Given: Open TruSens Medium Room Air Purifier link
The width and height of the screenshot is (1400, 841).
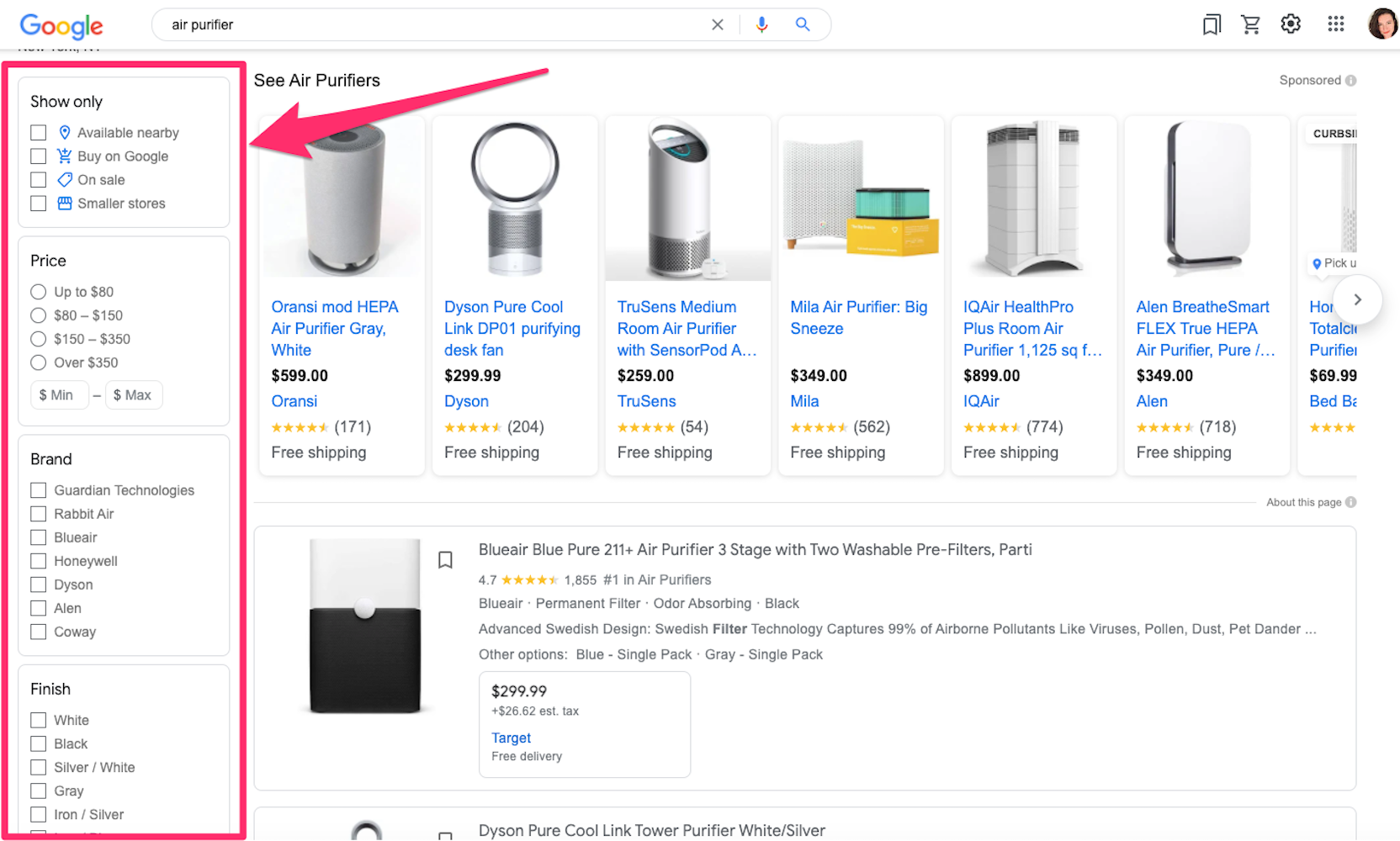Looking at the screenshot, I should [687, 329].
